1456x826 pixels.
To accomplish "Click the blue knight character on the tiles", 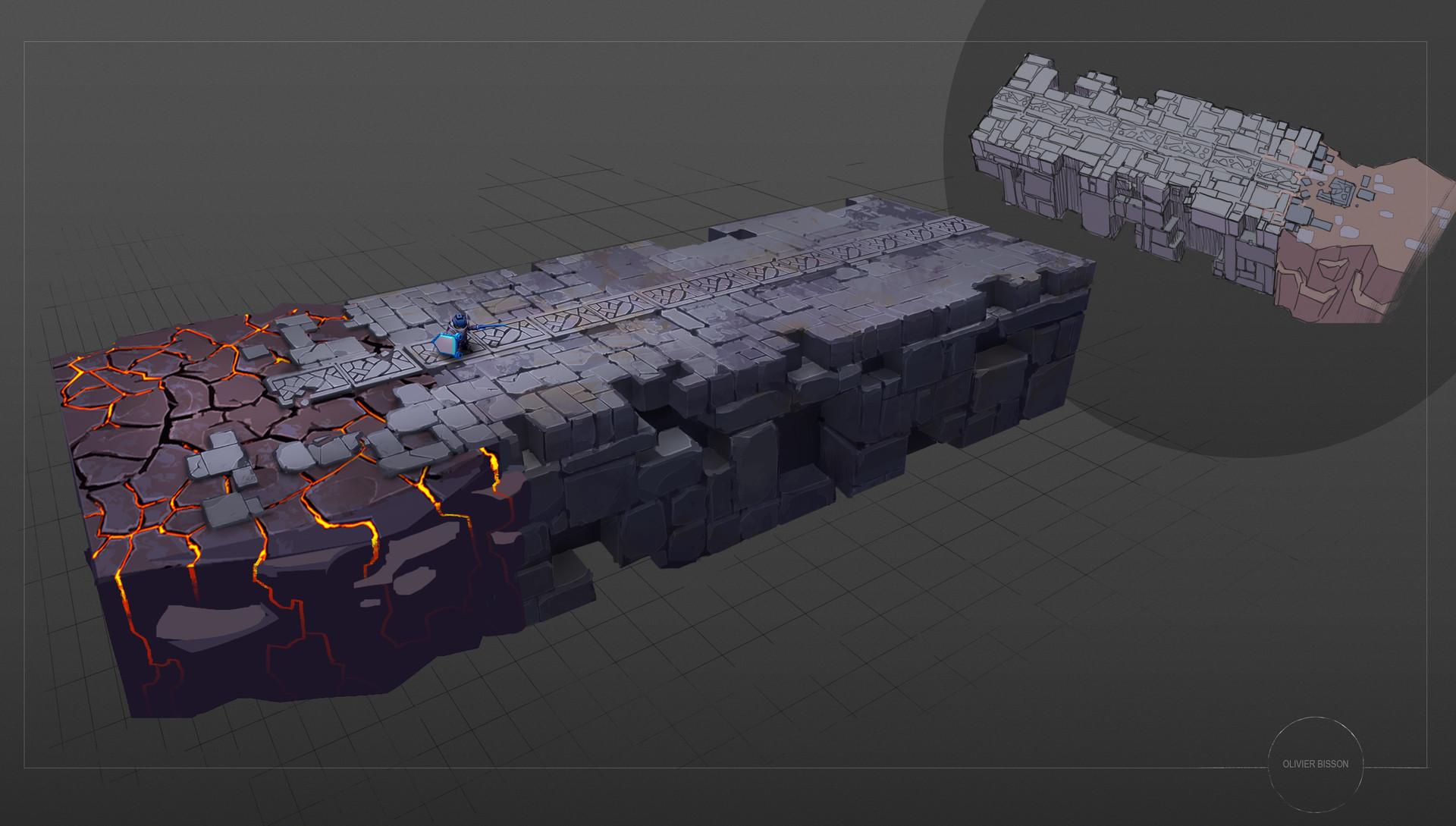I will tap(457, 336).
